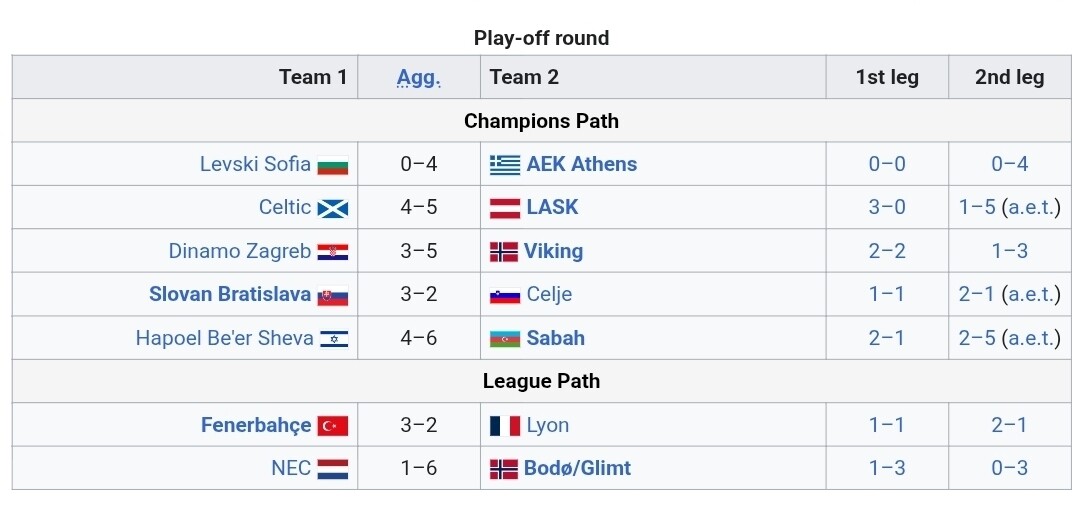The width and height of the screenshot is (1080, 515).
Task: Open the Celje team link
Action: coord(549,294)
